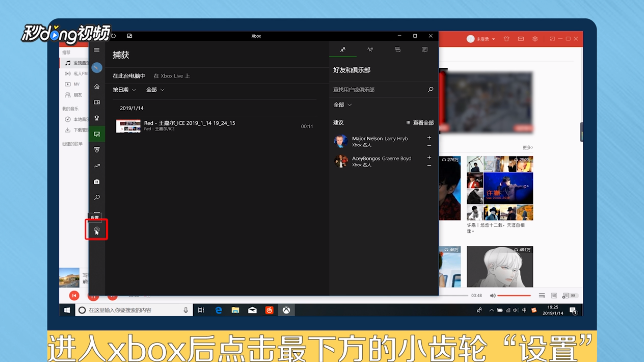Launch Edge from the taskbar
Screen dimensions: 644x362
pyautogui.click(x=218, y=310)
